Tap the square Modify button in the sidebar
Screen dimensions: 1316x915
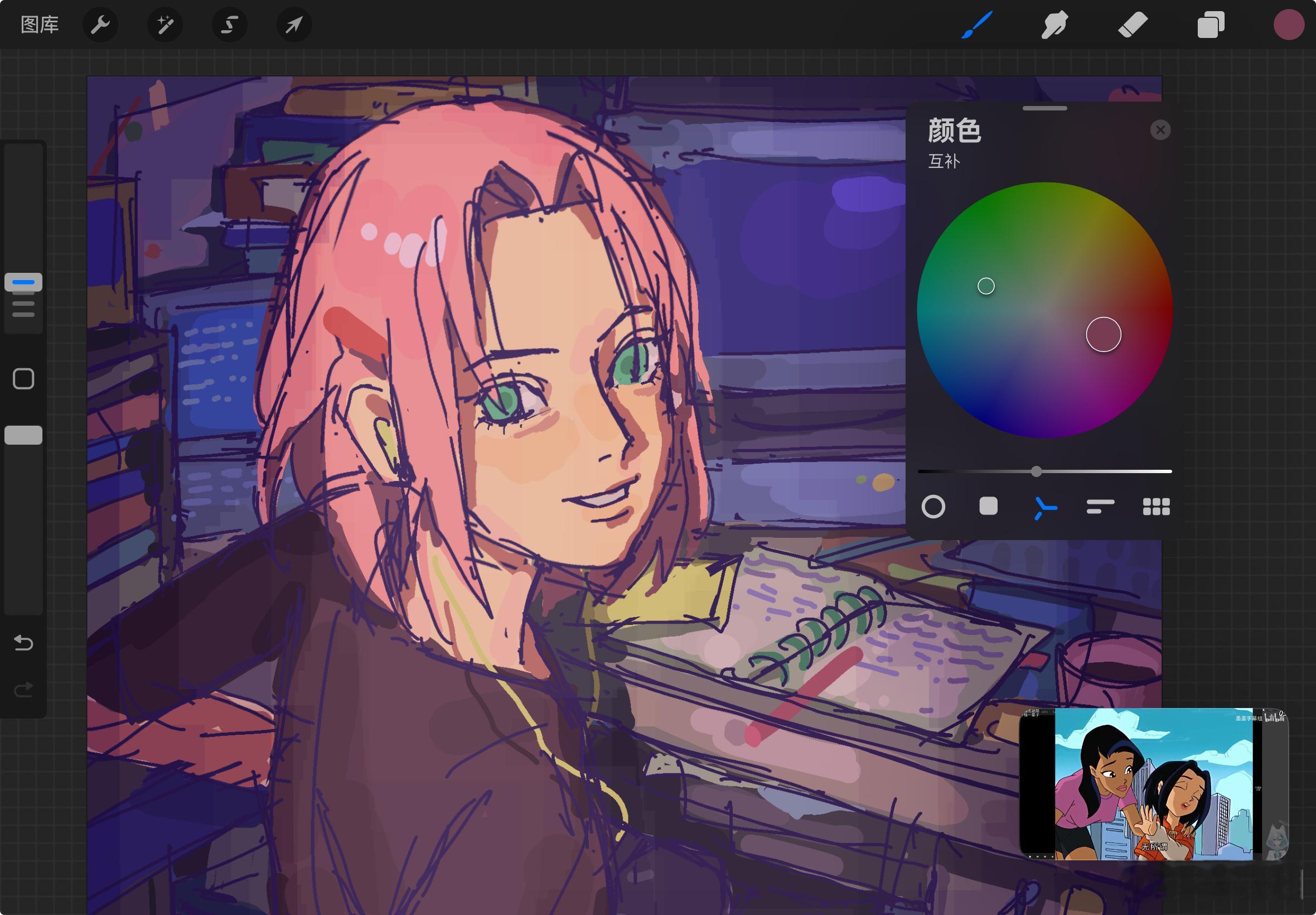pos(23,378)
